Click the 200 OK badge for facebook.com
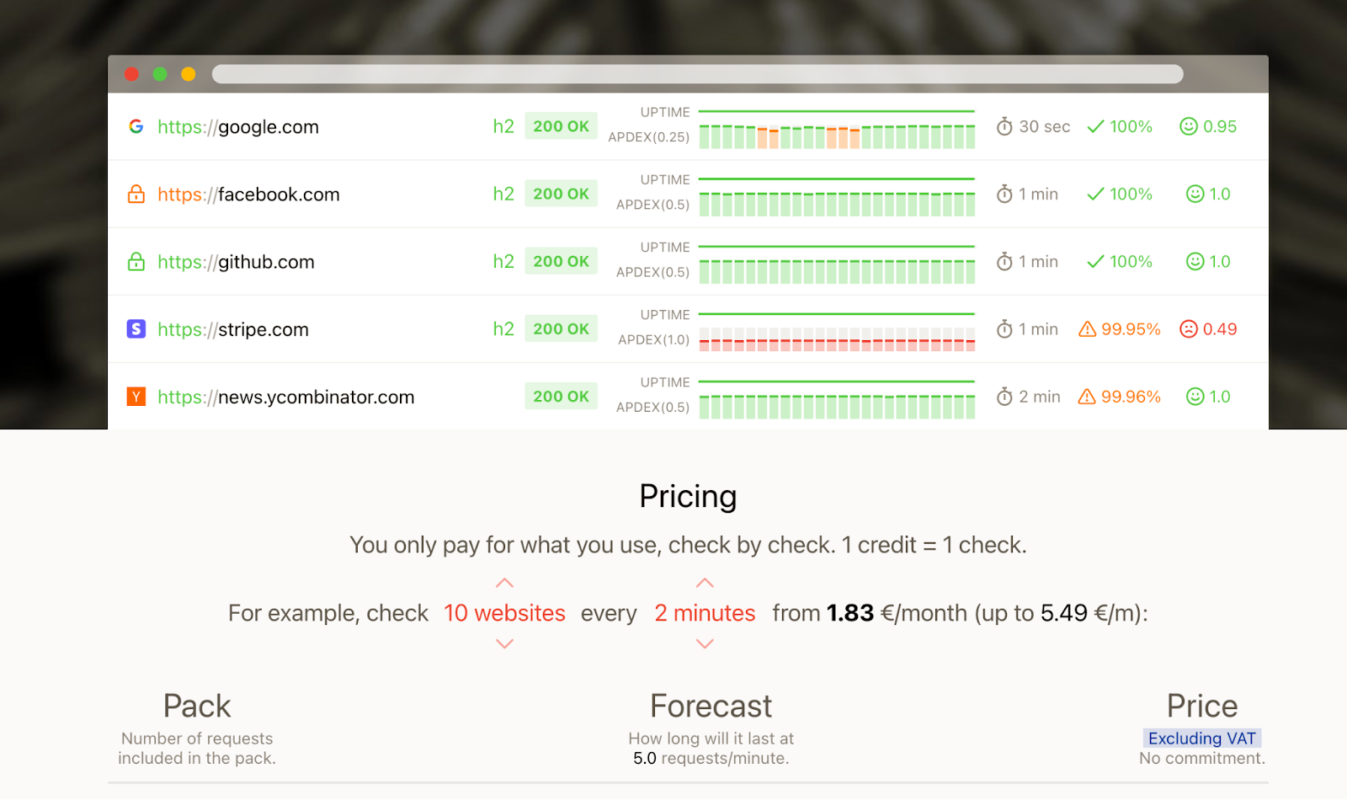The height and width of the screenshot is (800, 1347). [x=561, y=194]
